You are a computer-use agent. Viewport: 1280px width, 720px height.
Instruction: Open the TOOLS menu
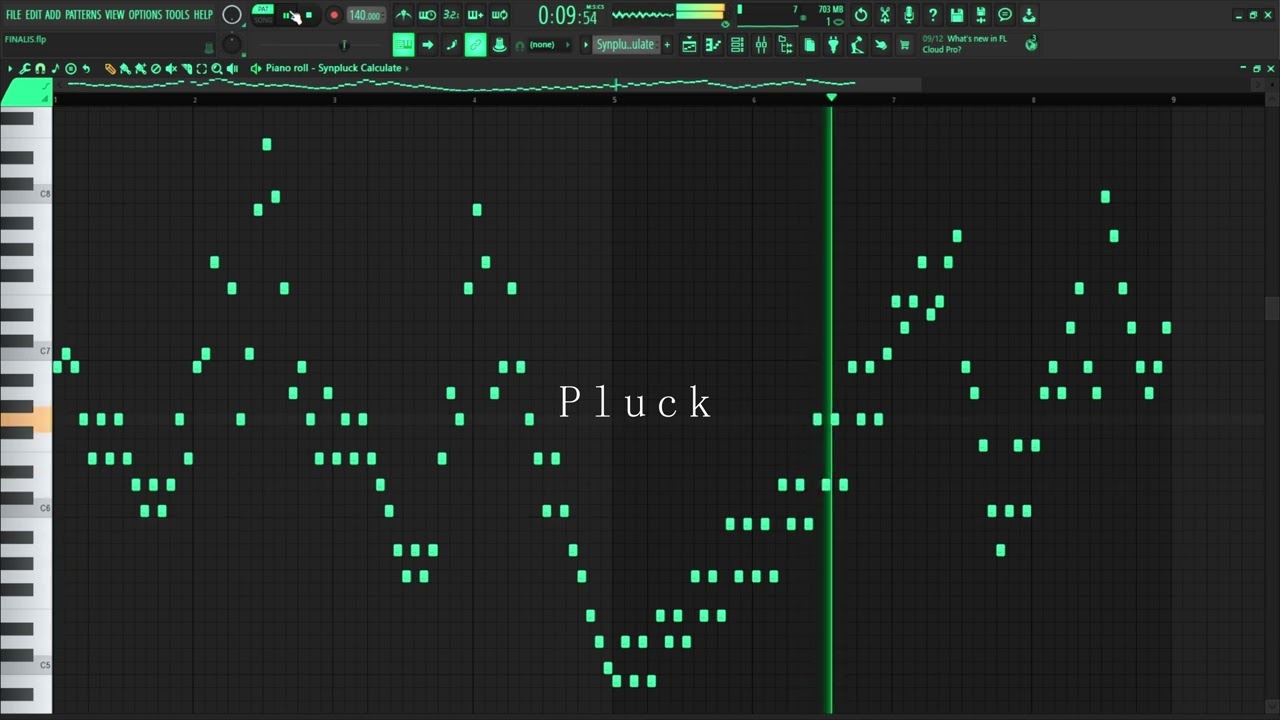[177, 15]
